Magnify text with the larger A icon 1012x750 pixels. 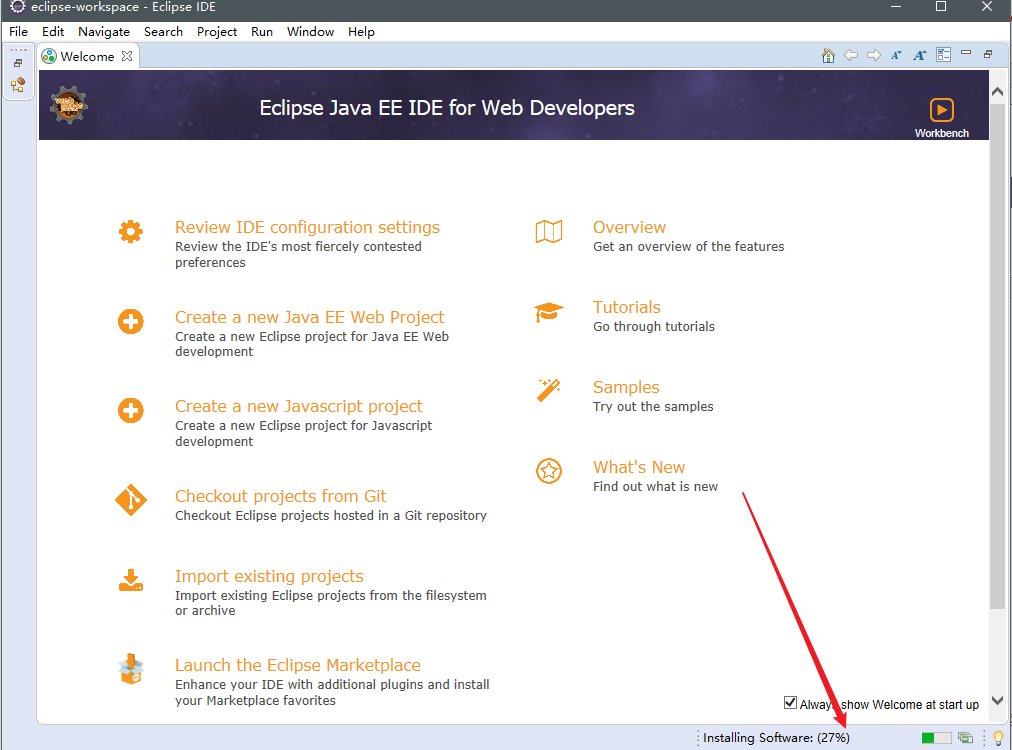[920, 56]
